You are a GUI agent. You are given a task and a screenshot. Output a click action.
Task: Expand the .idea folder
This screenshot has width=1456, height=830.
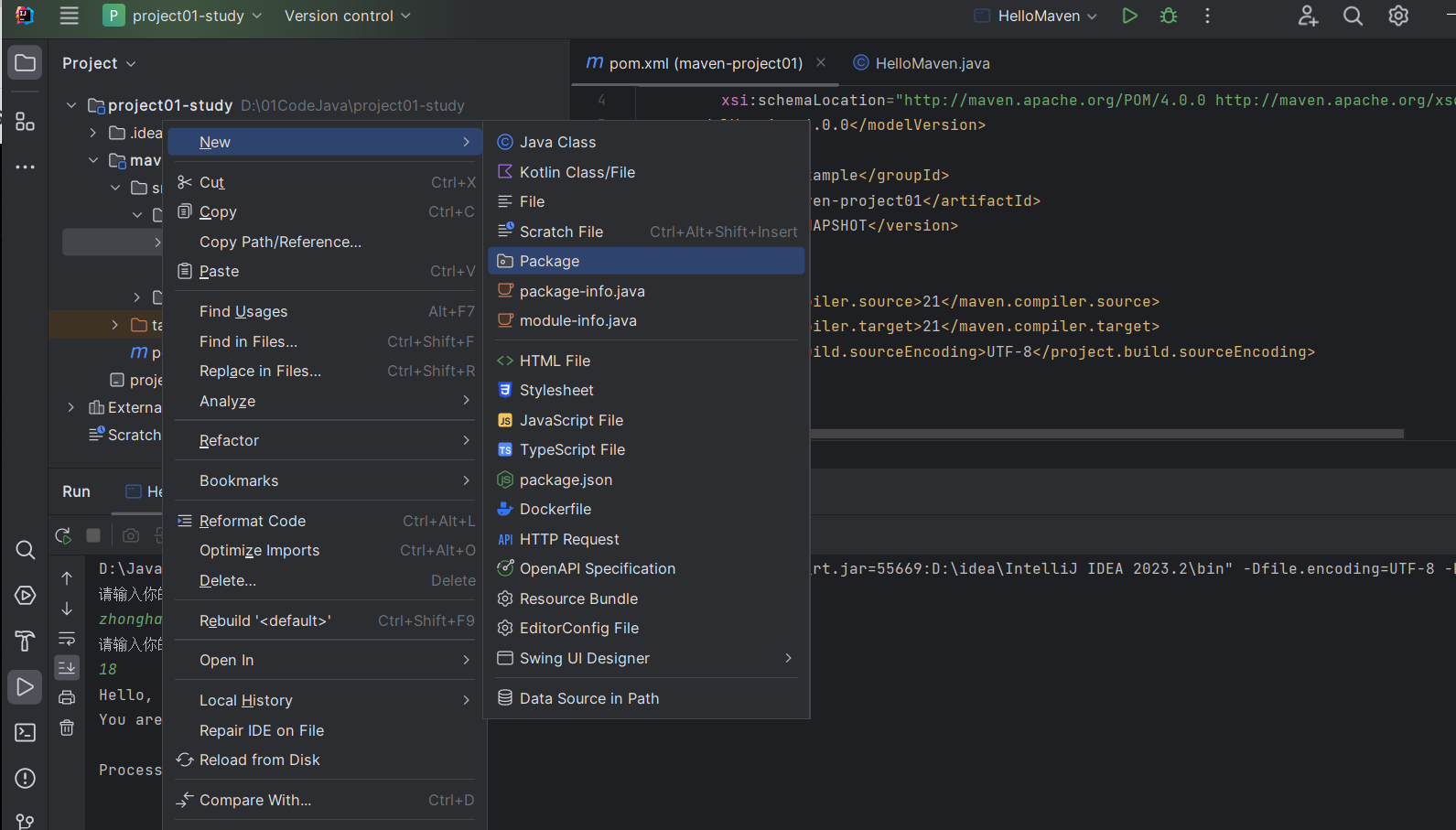(x=93, y=133)
